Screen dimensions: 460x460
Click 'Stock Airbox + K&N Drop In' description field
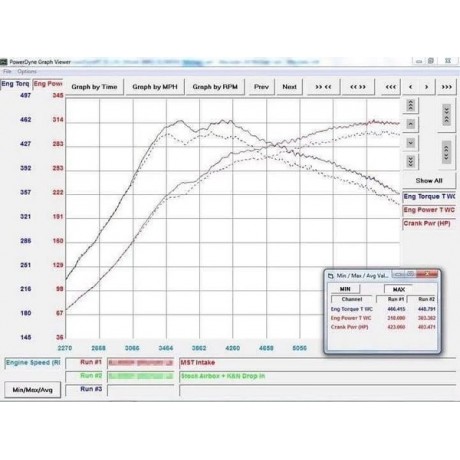318,376
